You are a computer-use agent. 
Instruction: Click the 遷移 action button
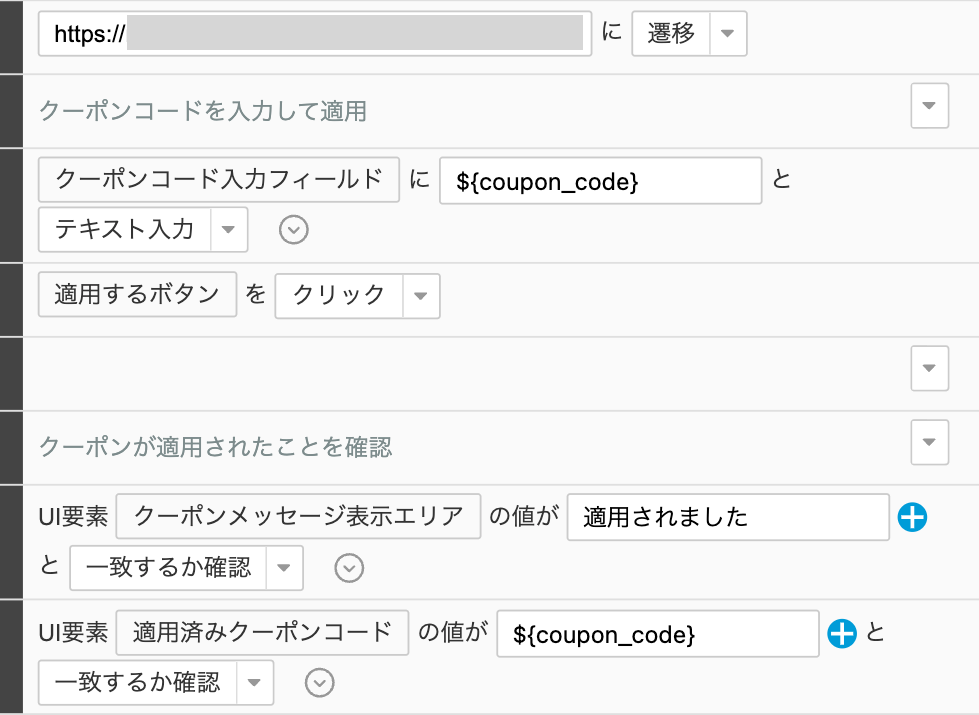point(671,33)
